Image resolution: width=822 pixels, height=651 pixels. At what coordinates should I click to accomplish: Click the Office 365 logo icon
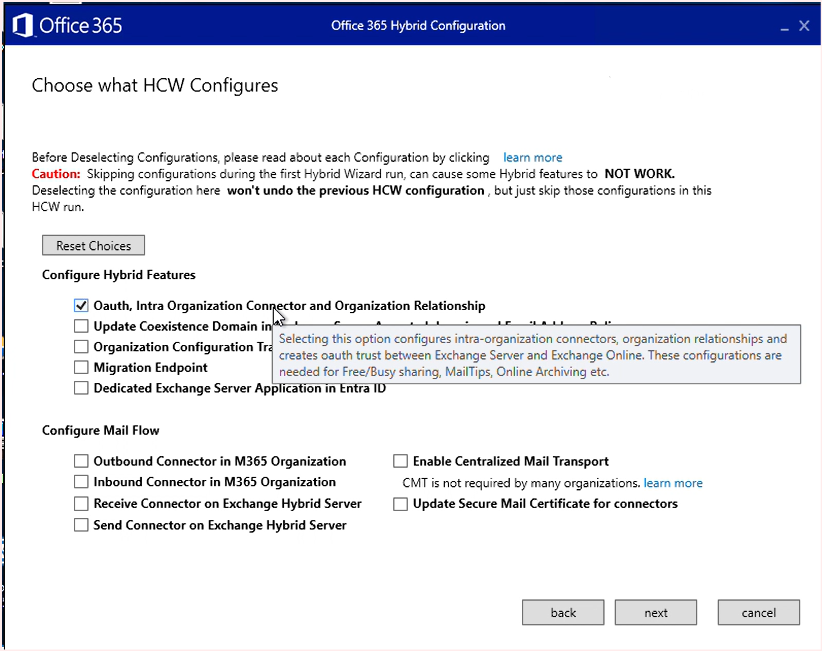[22, 25]
